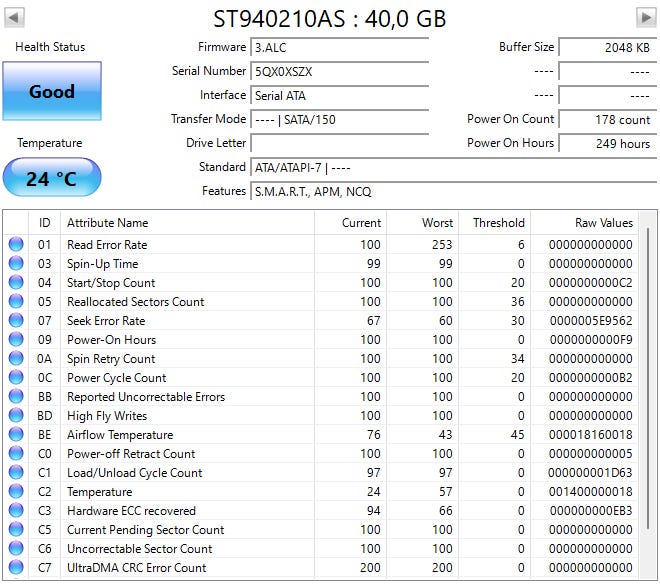Click the Spin-Up Time attribute name
This screenshot has height=585, width=660.
pyautogui.click(x=103, y=264)
